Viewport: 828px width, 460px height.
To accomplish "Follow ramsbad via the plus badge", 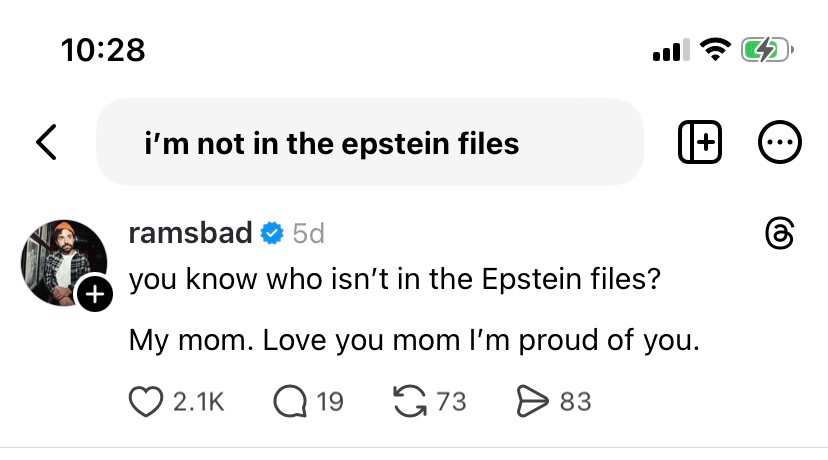I will click(x=94, y=294).
